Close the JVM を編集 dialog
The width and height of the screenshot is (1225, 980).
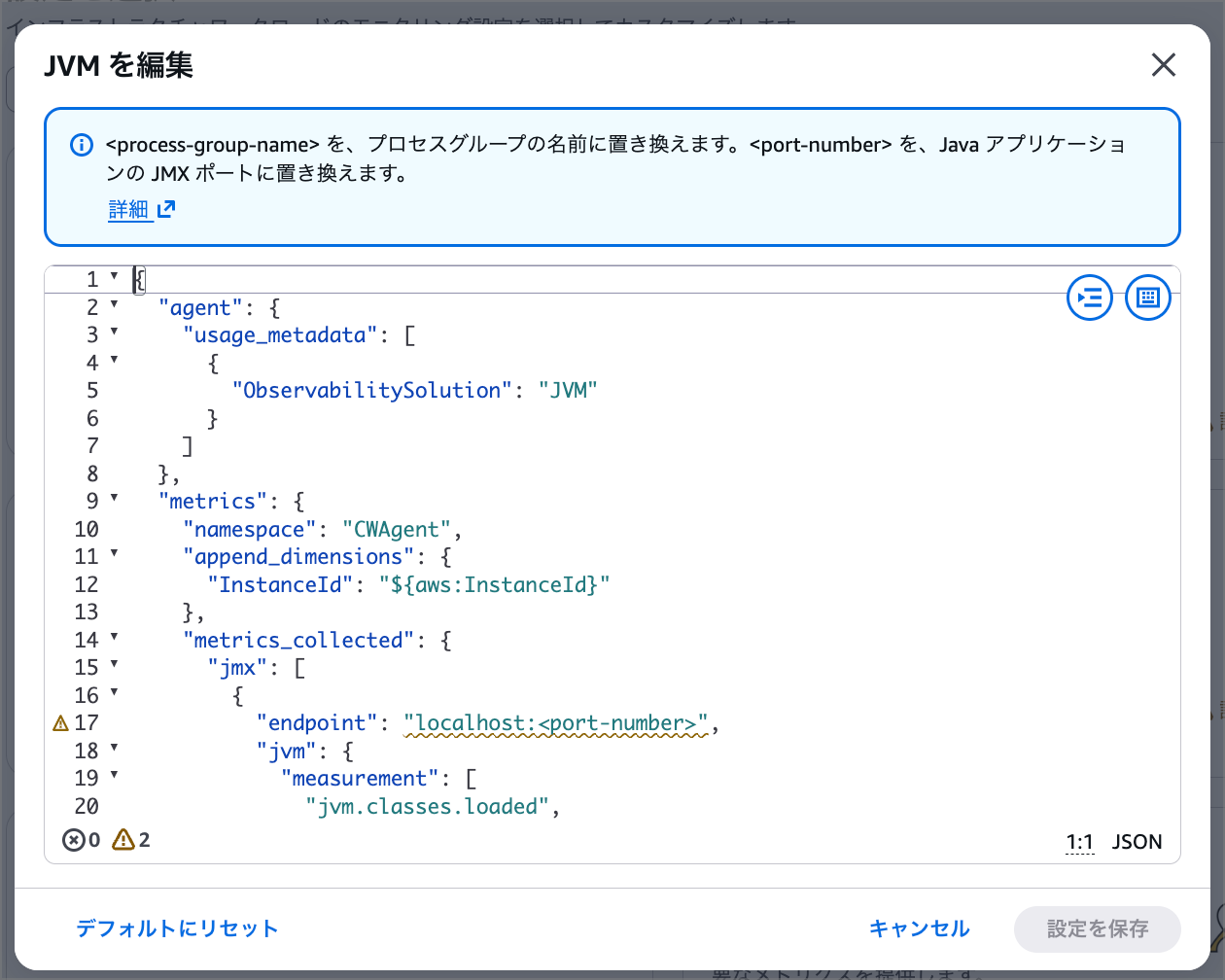pyautogui.click(x=1163, y=65)
